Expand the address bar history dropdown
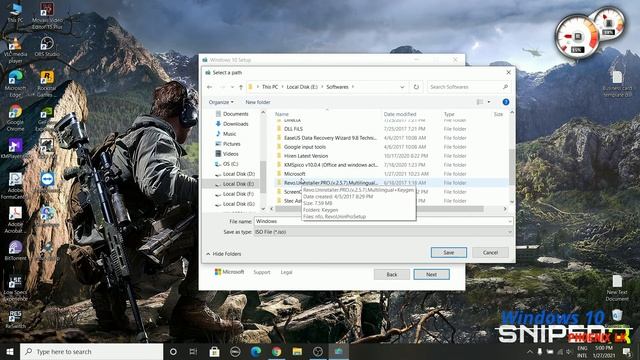The width and height of the screenshot is (640, 360). click(402, 87)
